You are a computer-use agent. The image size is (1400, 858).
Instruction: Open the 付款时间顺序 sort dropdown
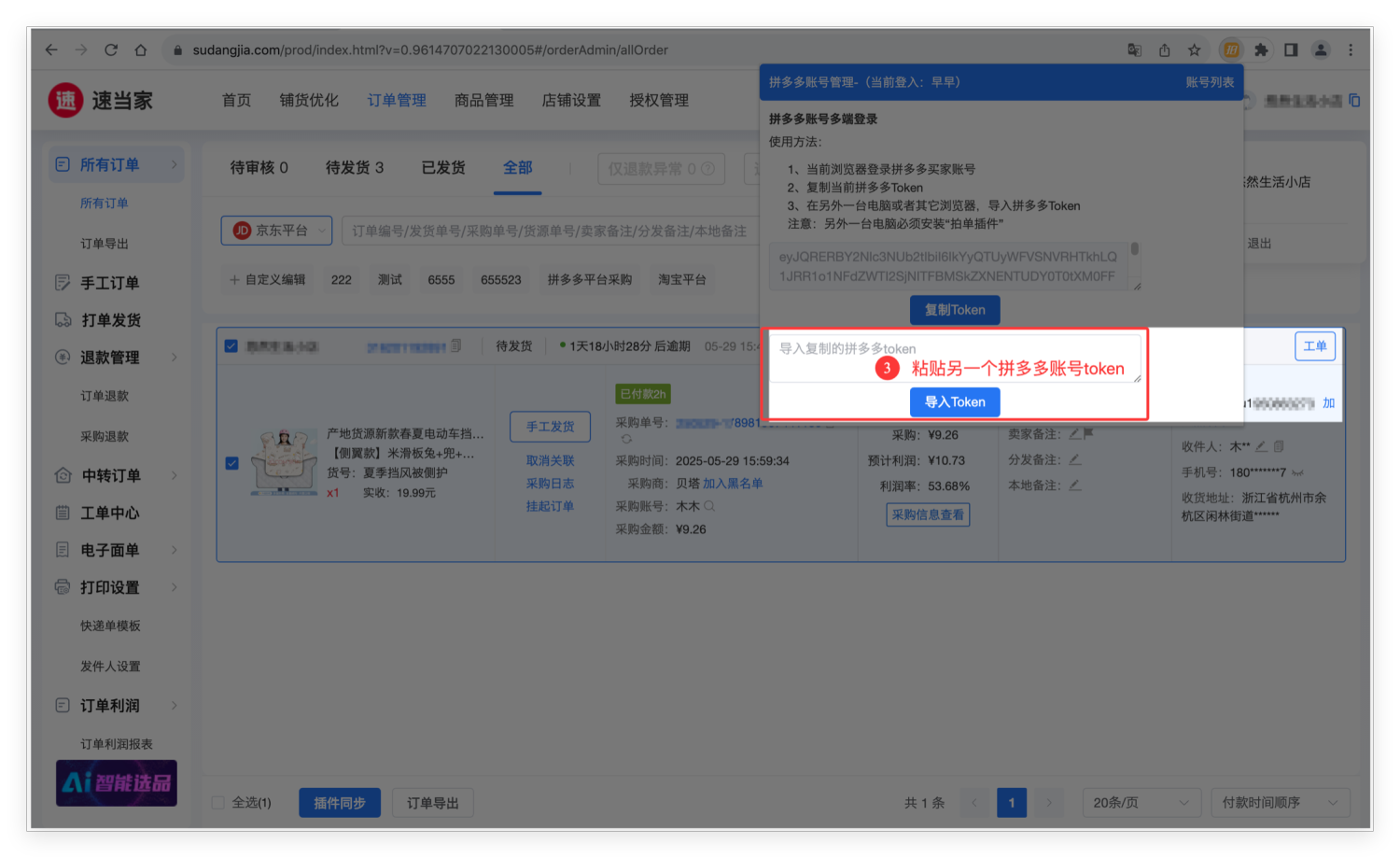pyautogui.click(x=1279, y=803)
